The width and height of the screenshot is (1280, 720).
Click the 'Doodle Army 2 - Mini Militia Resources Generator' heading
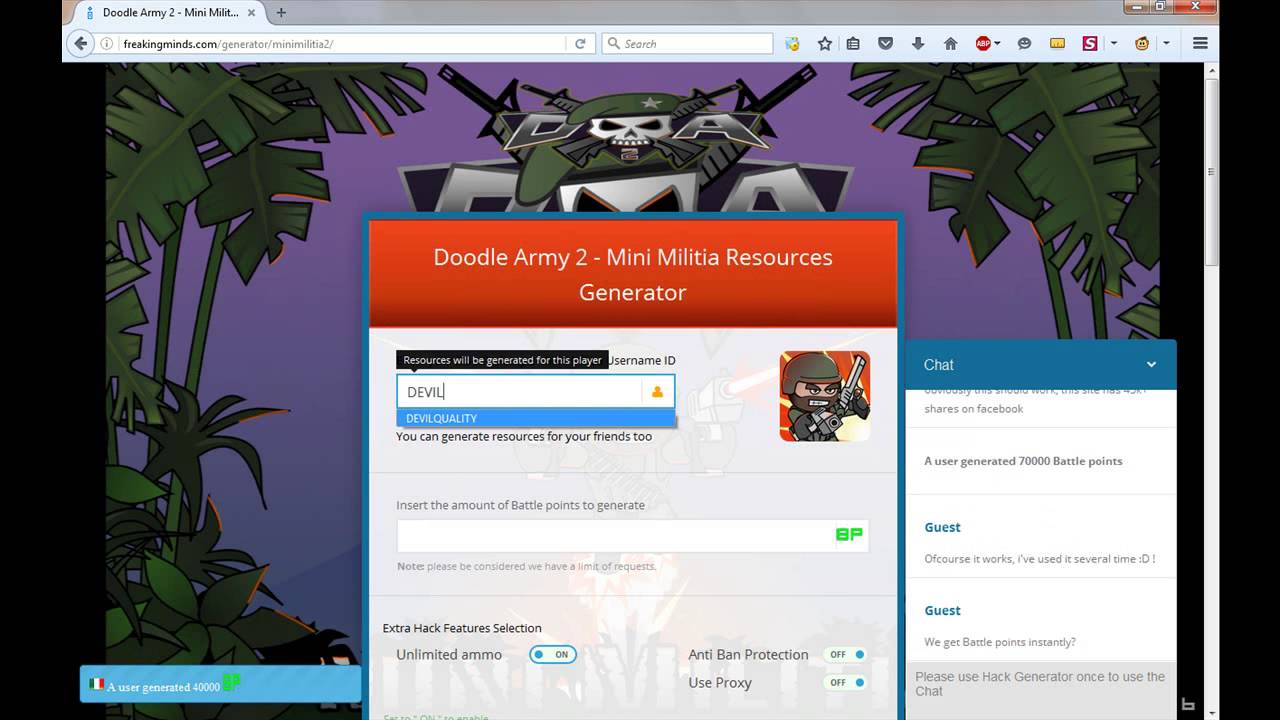[x=633, y=275]
